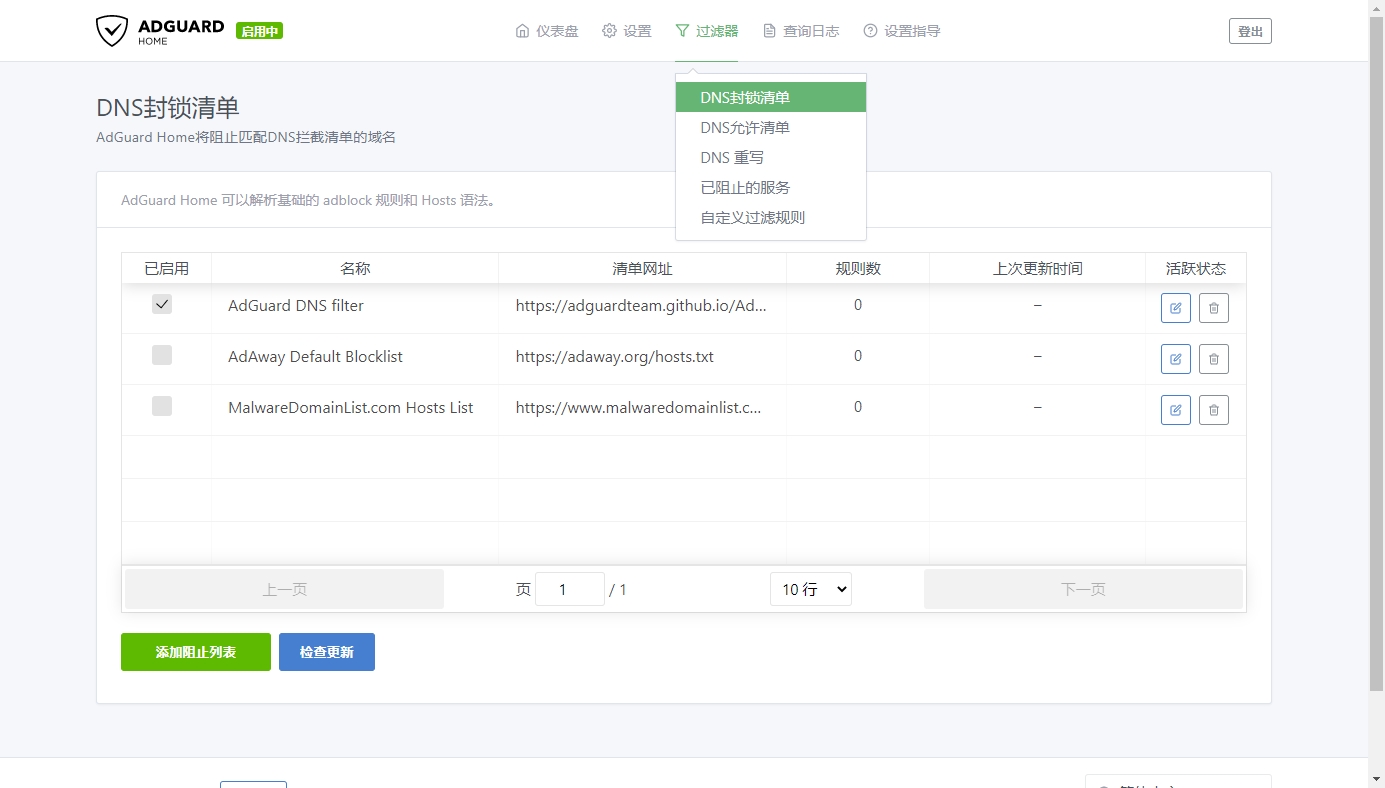The height and width of the screenshot is (788, 1385).
Task: Delete the AdGuard DNS filter list
Action: pyautogui.click(x=1214, y=308)
